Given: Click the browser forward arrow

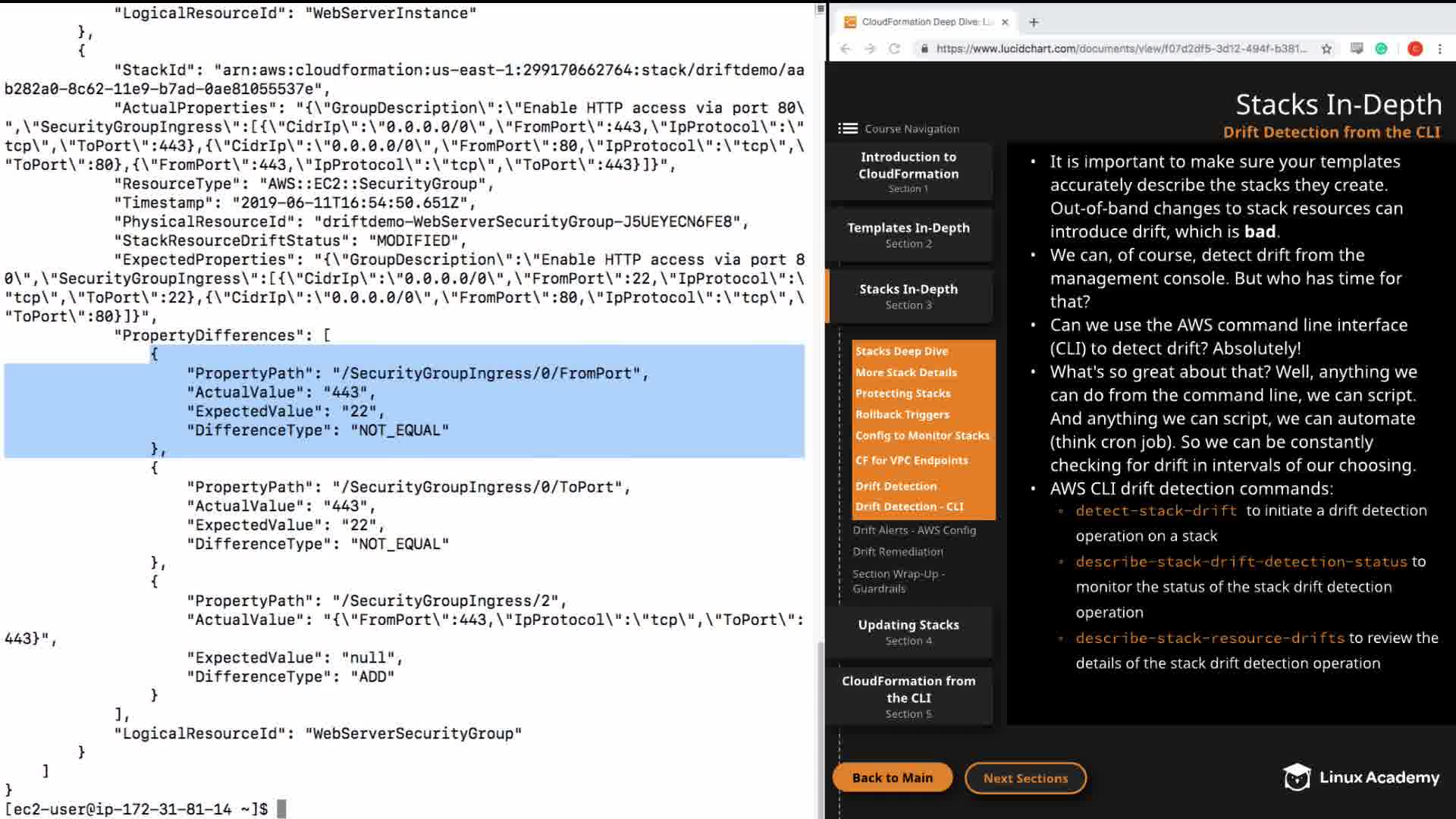Looking at the screenshot, I should tap(870, 49).
